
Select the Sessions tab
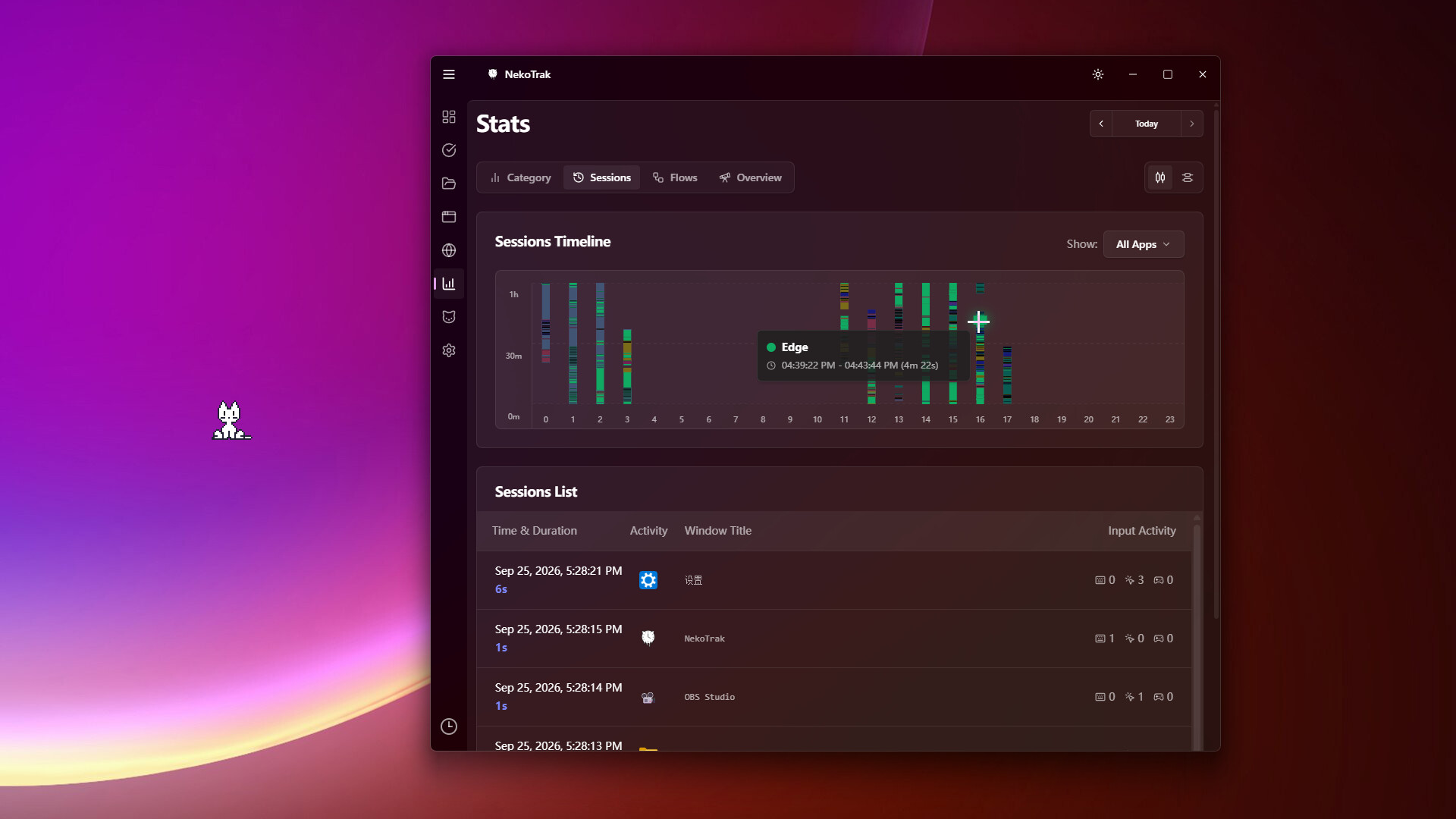coord(602,177)
